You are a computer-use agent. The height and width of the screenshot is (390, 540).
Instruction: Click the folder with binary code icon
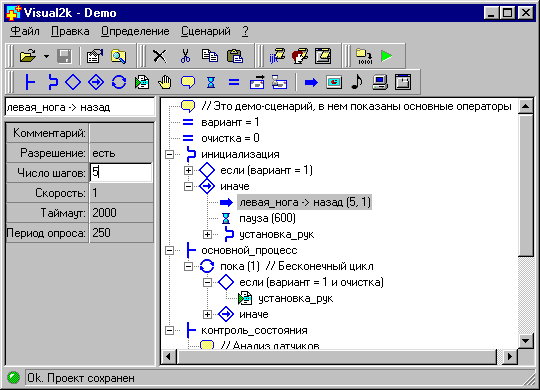tap(364, 56)
